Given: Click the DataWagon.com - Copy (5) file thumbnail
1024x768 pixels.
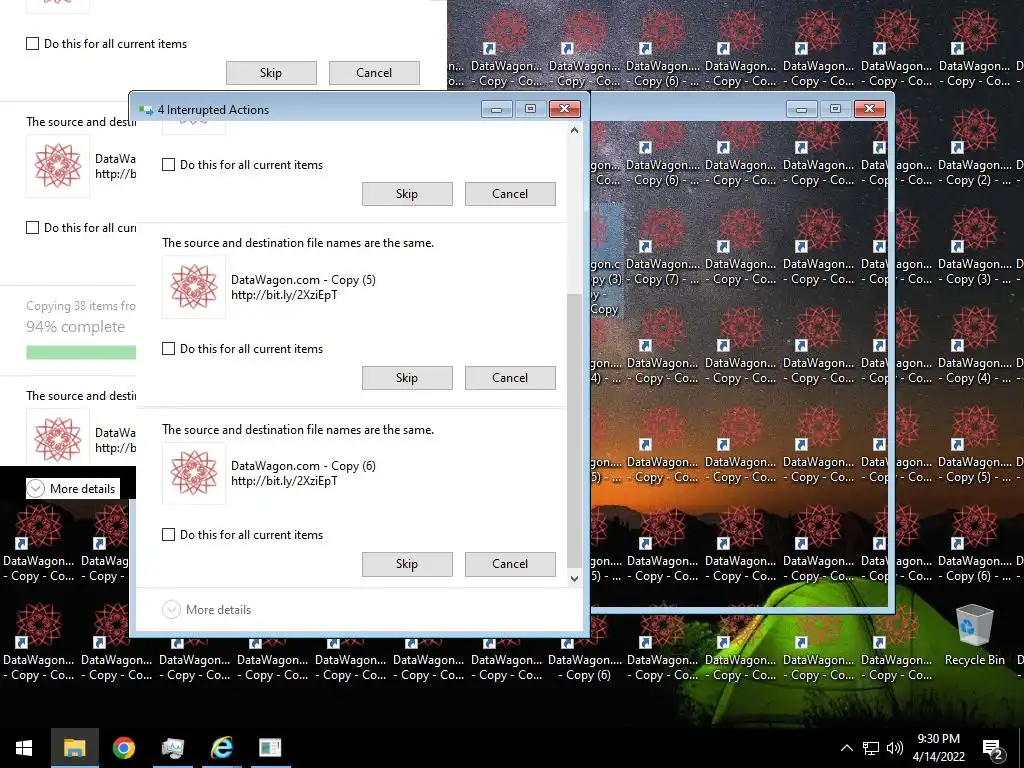Looking at the screenshot, I should click(194, 287).
